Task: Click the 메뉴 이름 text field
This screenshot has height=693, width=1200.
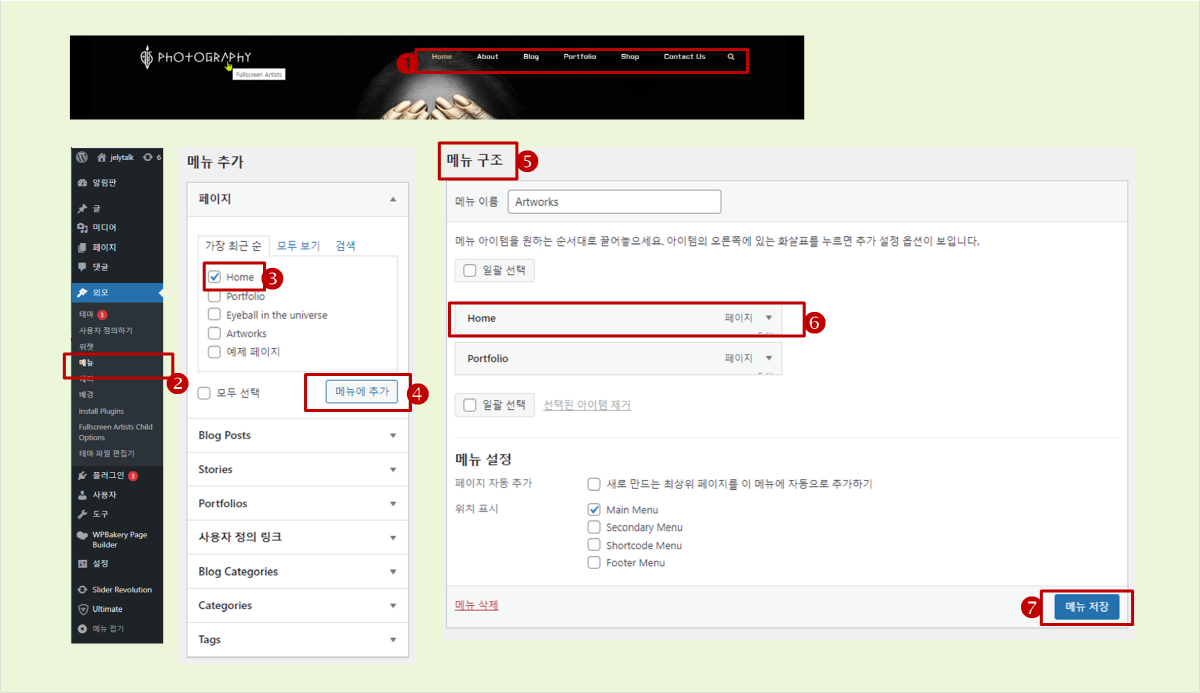Action: pos(614,202)
